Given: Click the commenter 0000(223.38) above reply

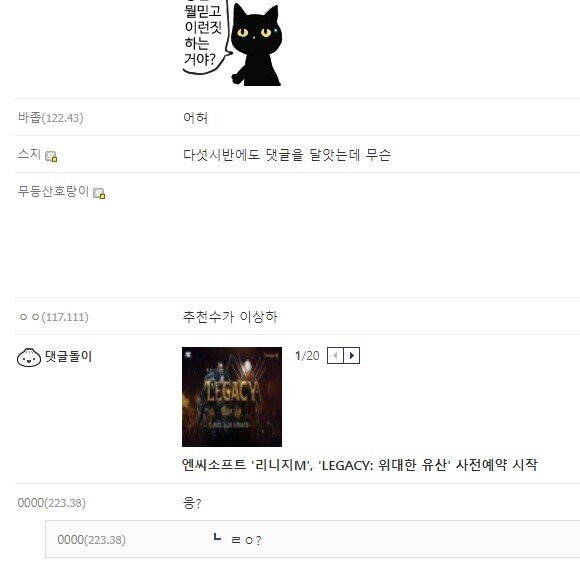Looking at the screenshot, I should 52,503.
